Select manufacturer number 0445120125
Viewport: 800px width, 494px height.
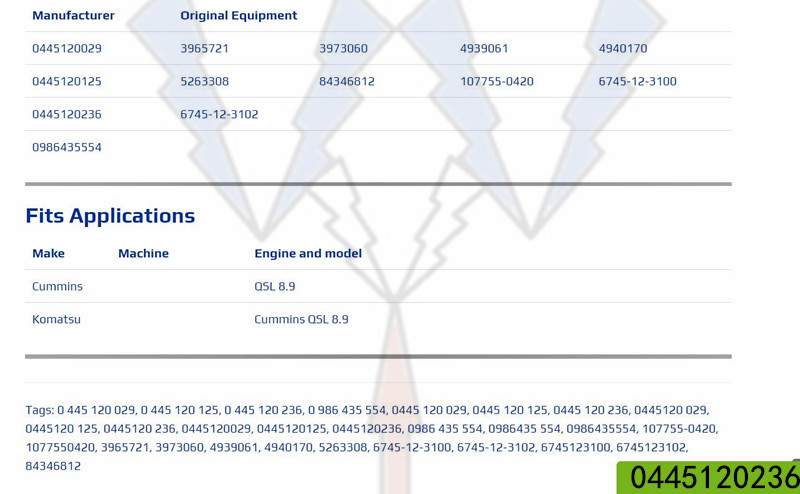point(67,81)
